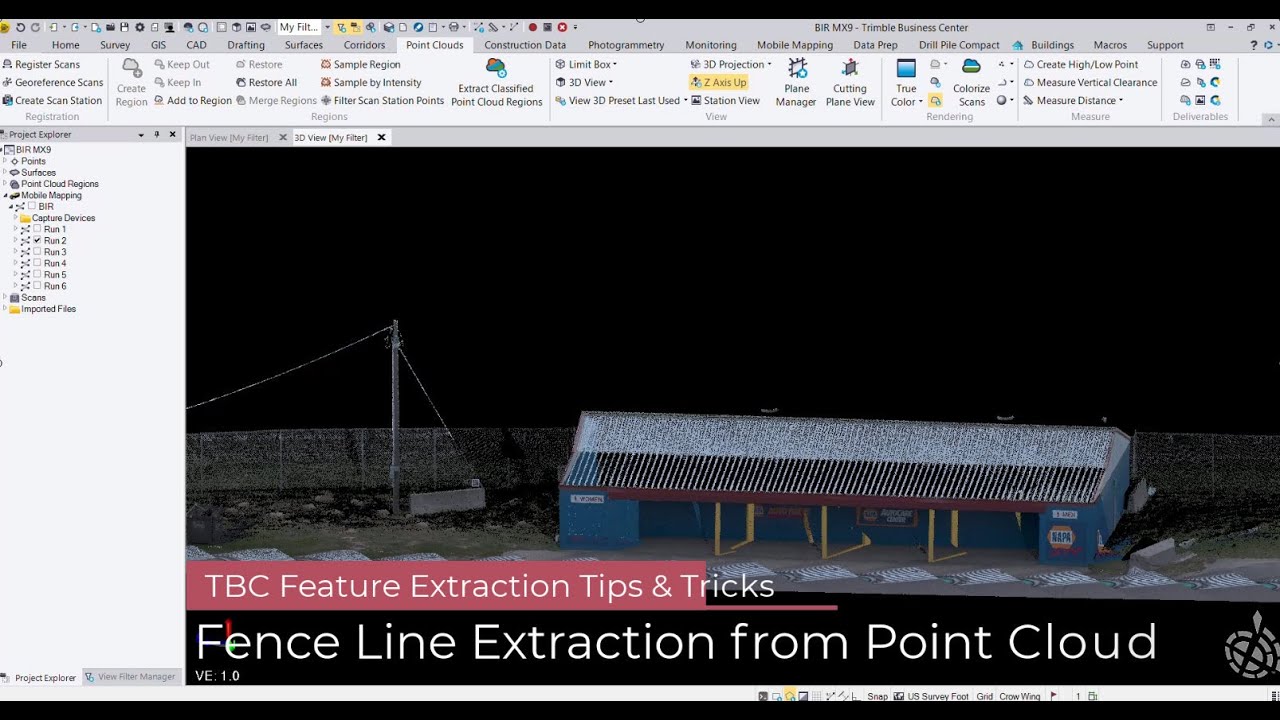
Task: Expand the Points tree node
Action: 5,161
